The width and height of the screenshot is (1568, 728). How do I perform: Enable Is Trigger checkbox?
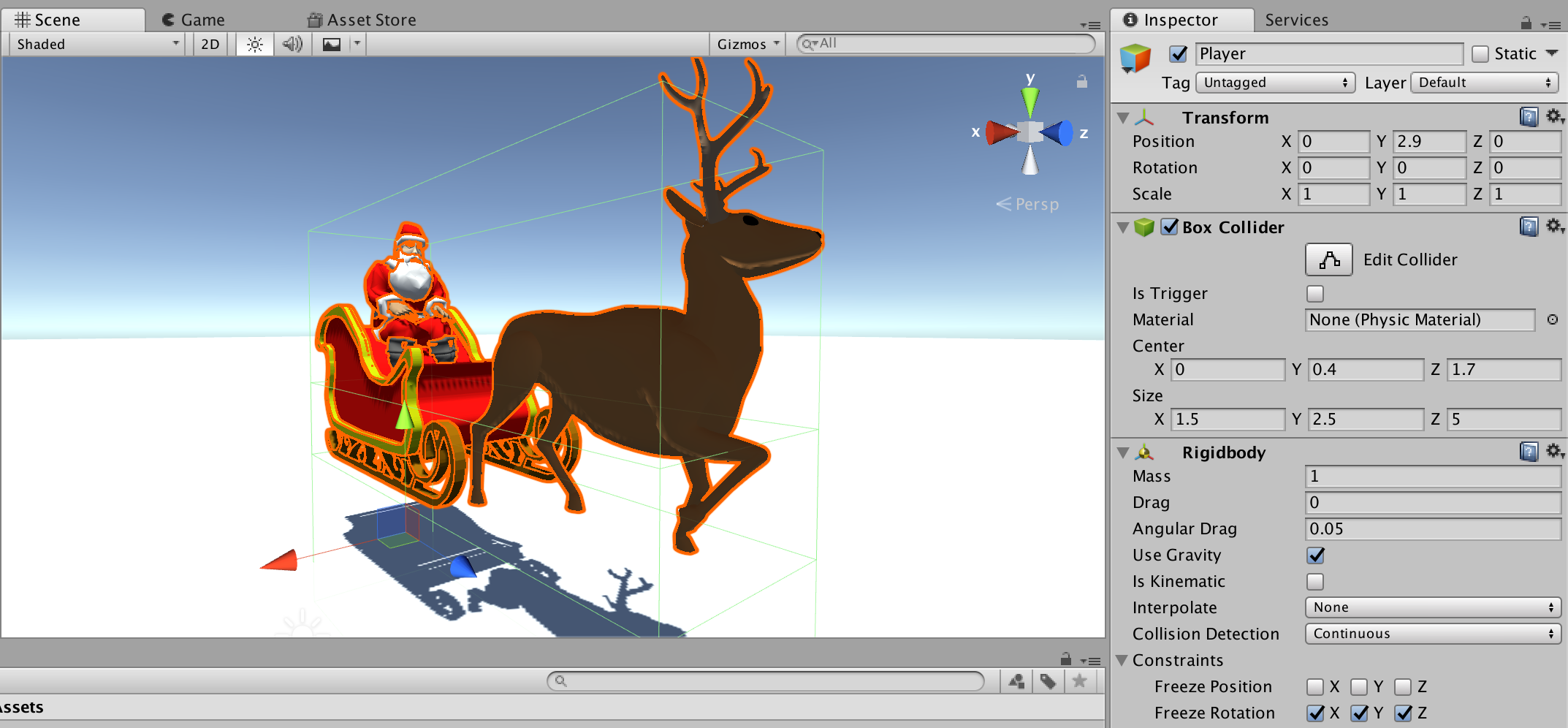click(1315, 294)
